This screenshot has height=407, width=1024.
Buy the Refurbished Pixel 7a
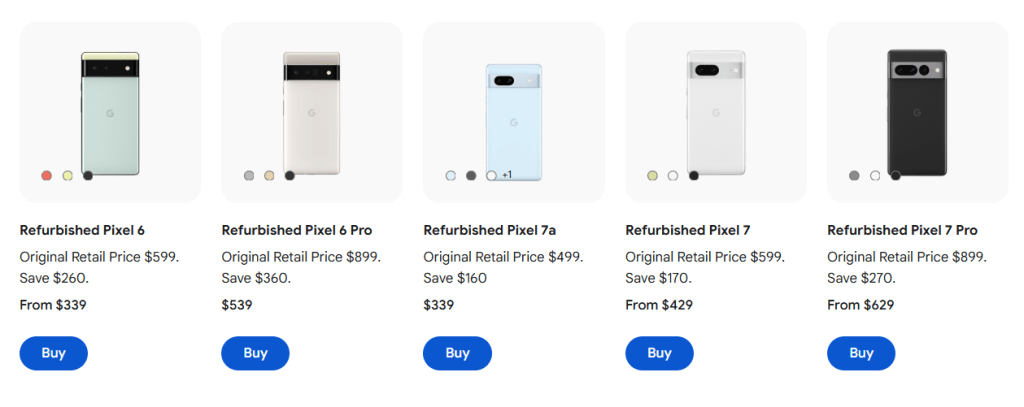(457, 353)
